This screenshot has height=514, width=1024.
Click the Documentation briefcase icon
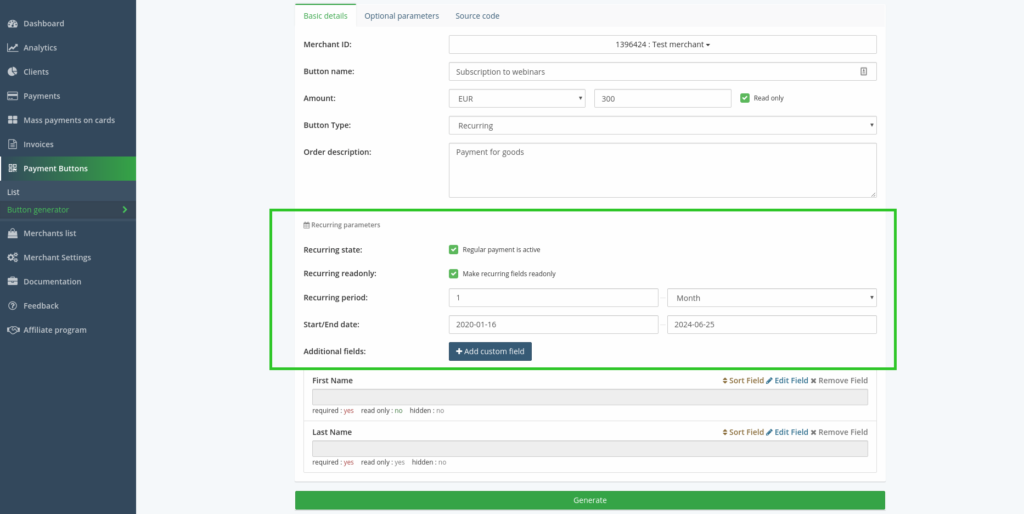[x=12, y=281]
